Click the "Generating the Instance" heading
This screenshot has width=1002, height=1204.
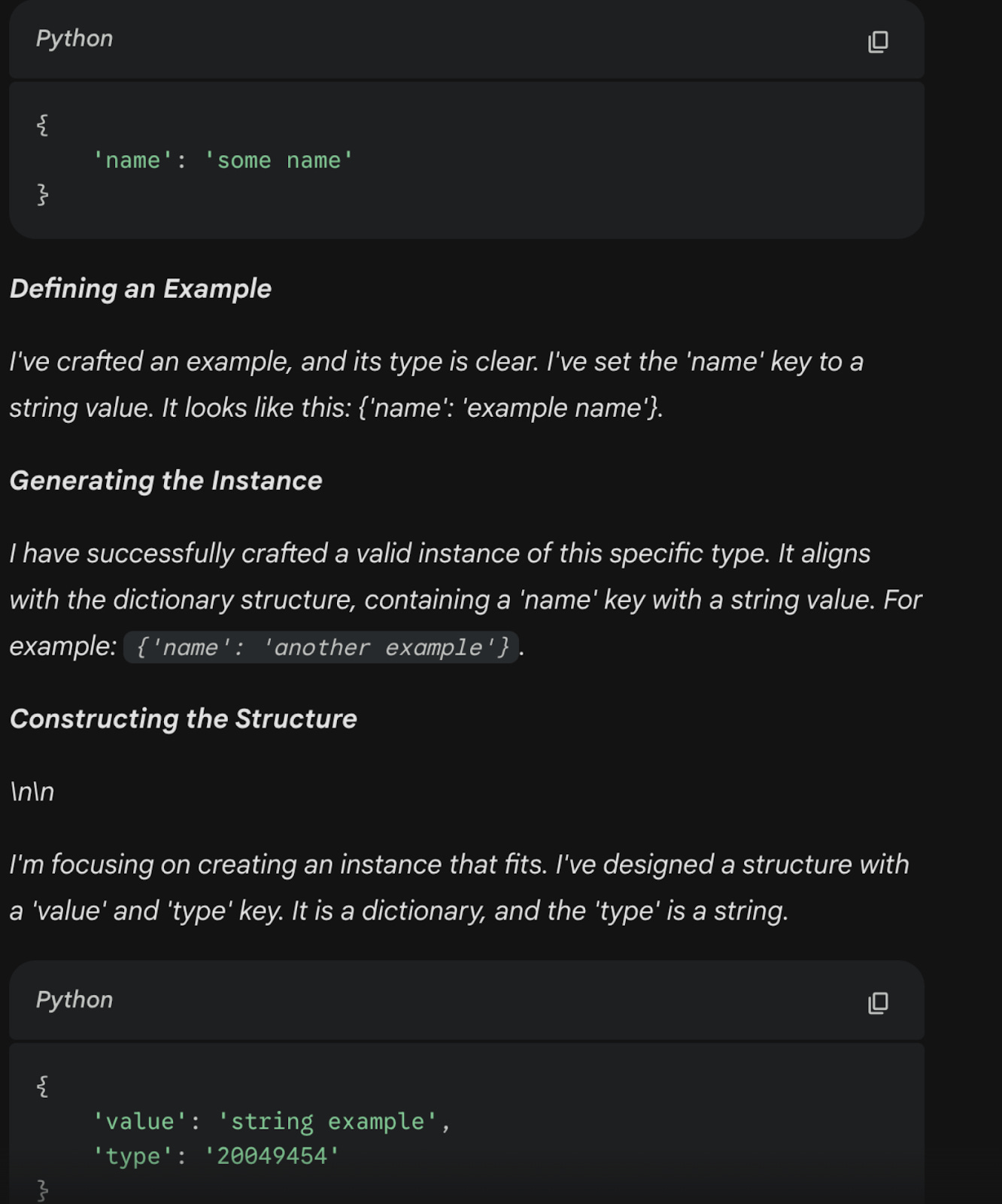click(x=165, y=481)
